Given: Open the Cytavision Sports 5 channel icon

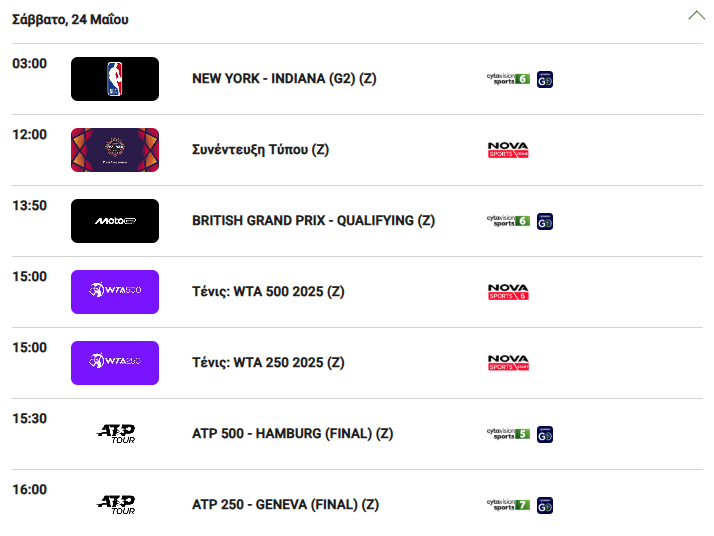Looking at the screenshot, I should (508, 434).
